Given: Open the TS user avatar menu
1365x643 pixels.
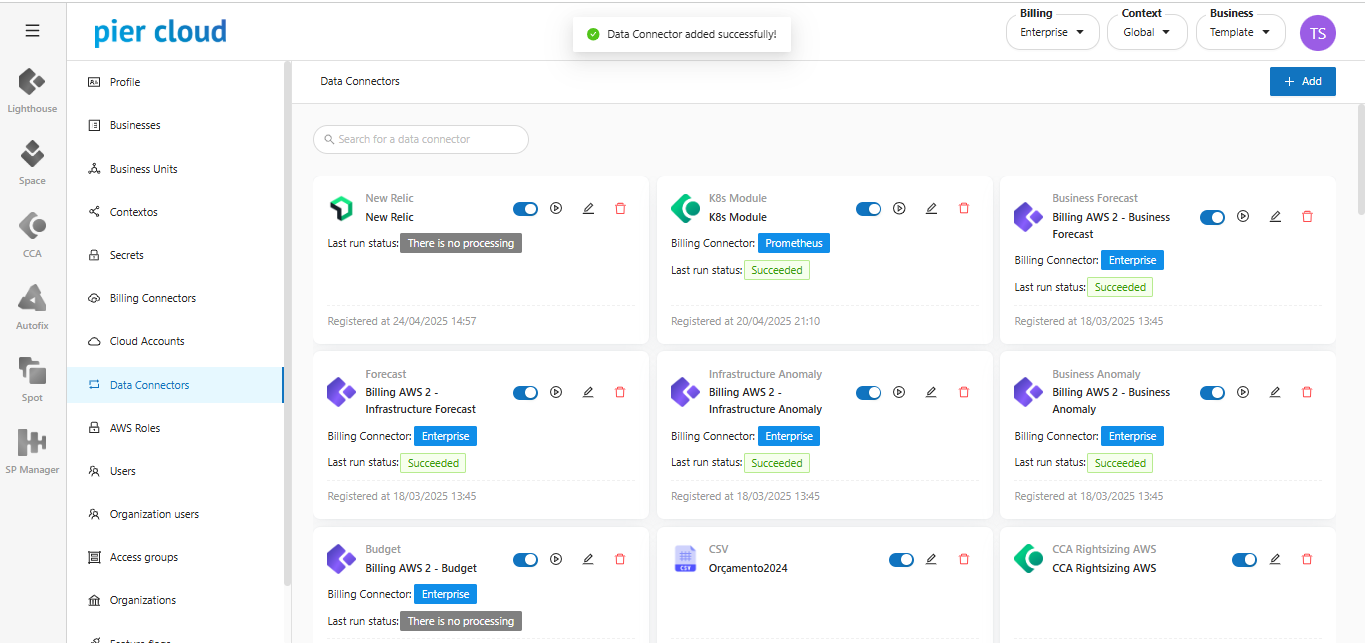Looking at the screenshot, I should click(1317, 32).
